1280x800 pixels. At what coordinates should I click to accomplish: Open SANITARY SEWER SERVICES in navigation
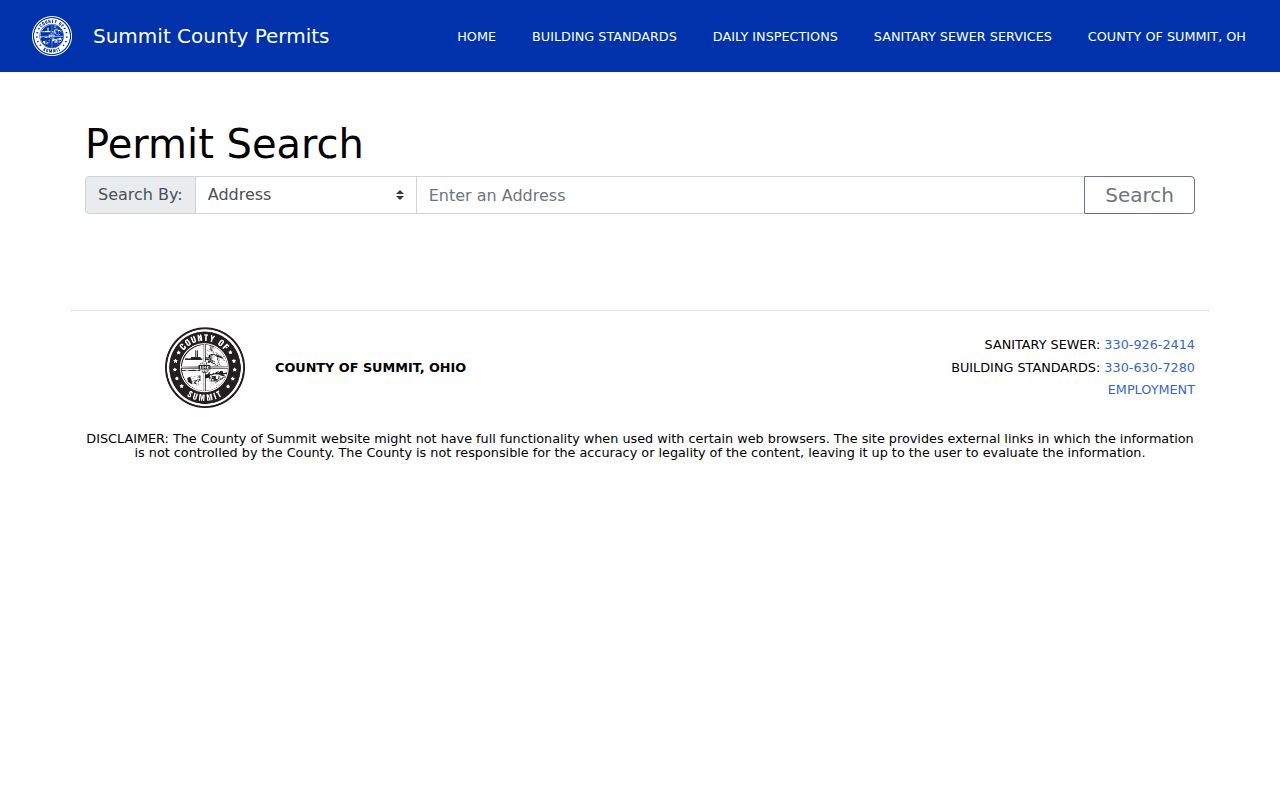963,36
